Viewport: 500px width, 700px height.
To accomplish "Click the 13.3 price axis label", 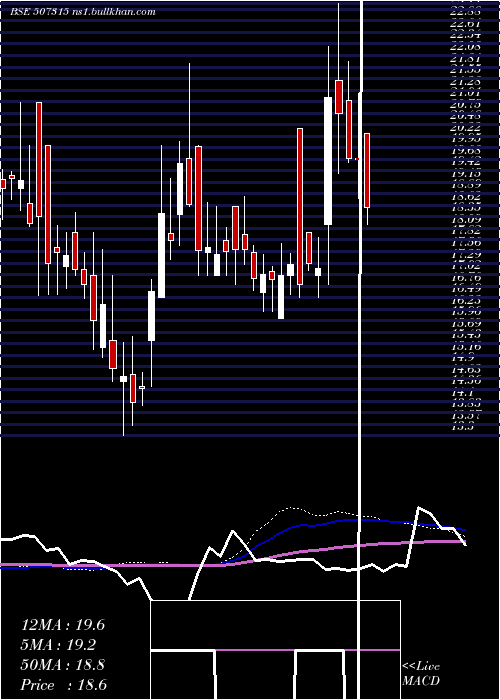I will click(462, 427).
